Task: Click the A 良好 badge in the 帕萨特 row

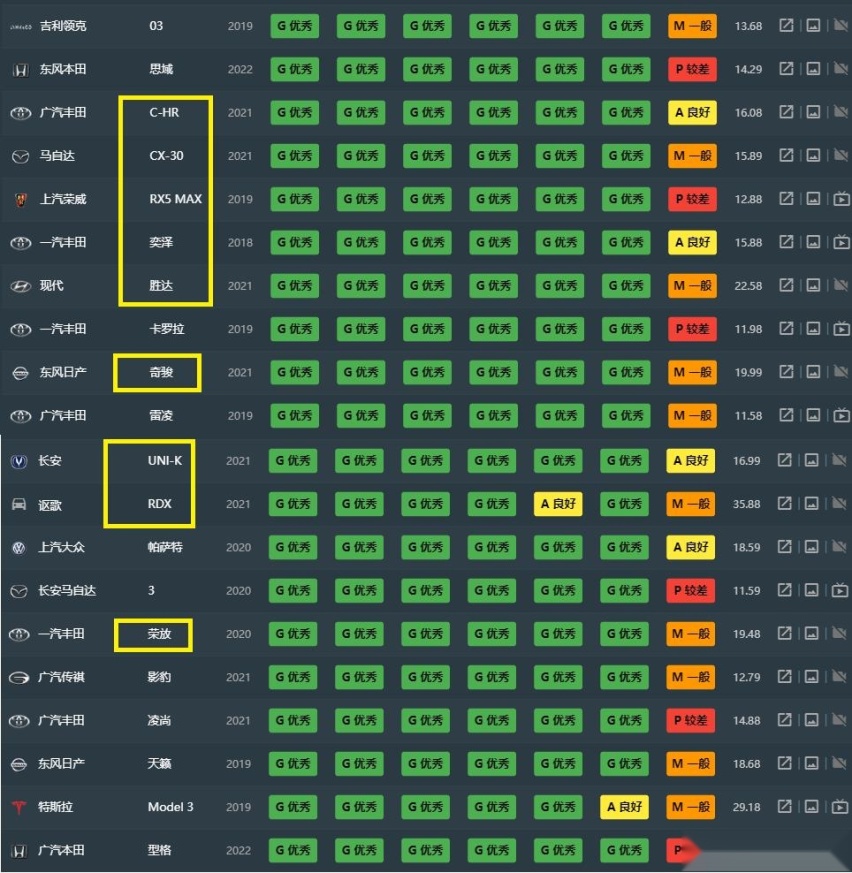Action: pos(691,547)
